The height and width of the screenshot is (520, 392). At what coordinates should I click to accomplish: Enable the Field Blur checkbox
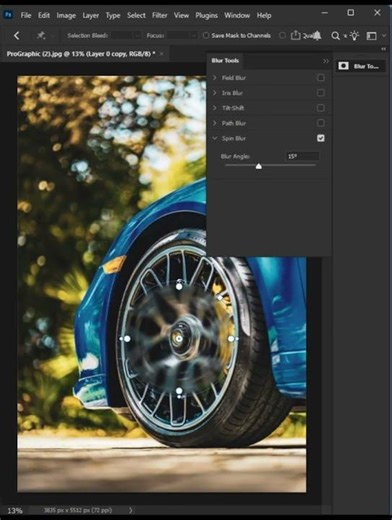pyautogui.click(x=321, y=78)
